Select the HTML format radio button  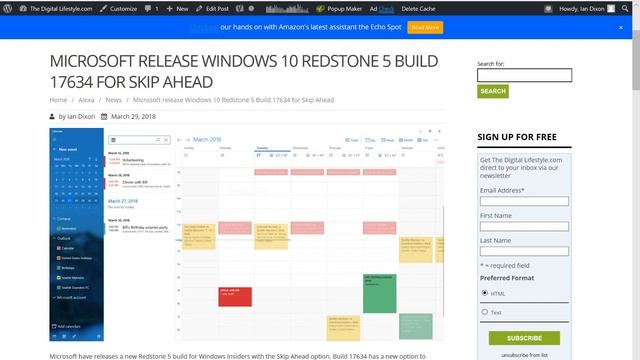[x=484, y=293]
